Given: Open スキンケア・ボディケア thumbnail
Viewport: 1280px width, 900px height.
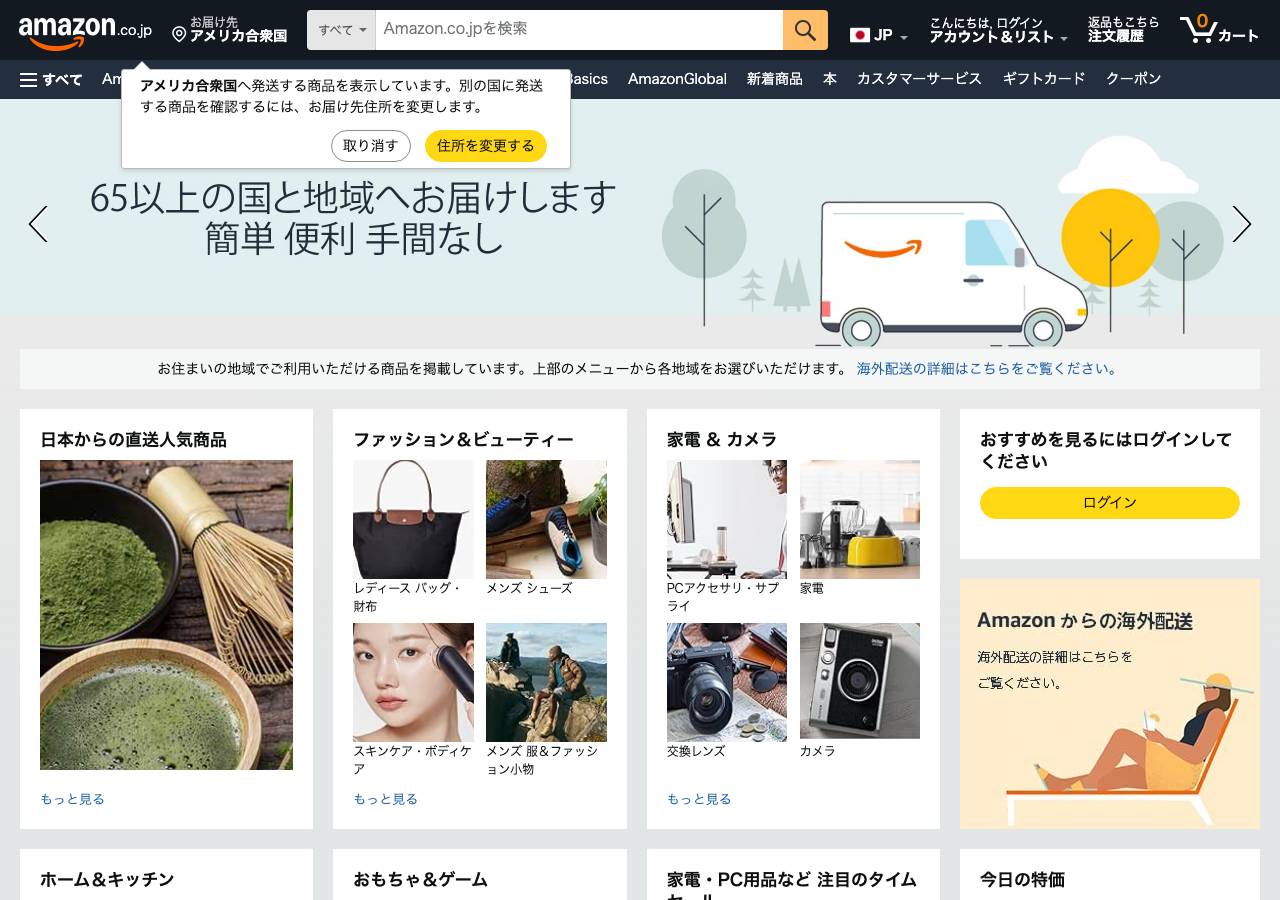Looking at the screenshot, I should (x=413, y=682).
